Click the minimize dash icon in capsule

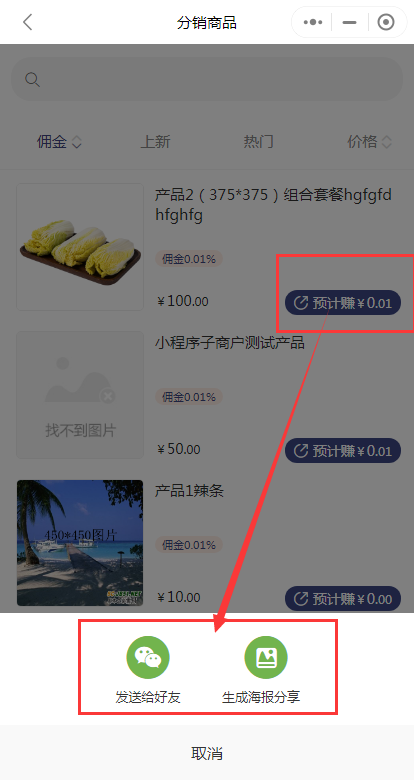coord(350,22)
